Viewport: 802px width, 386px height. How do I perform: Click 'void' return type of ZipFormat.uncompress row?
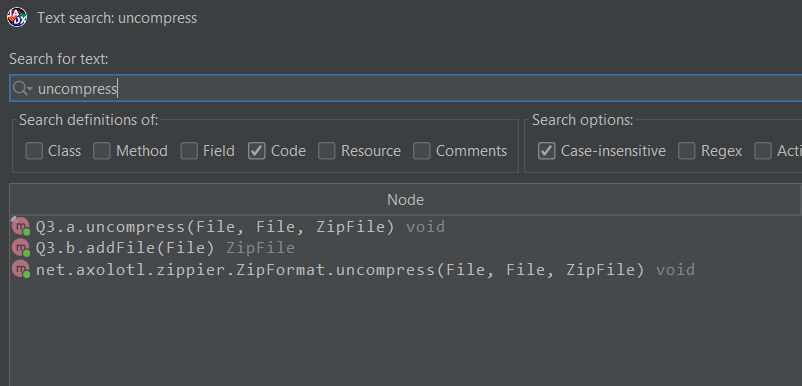(x=675, y=269)
